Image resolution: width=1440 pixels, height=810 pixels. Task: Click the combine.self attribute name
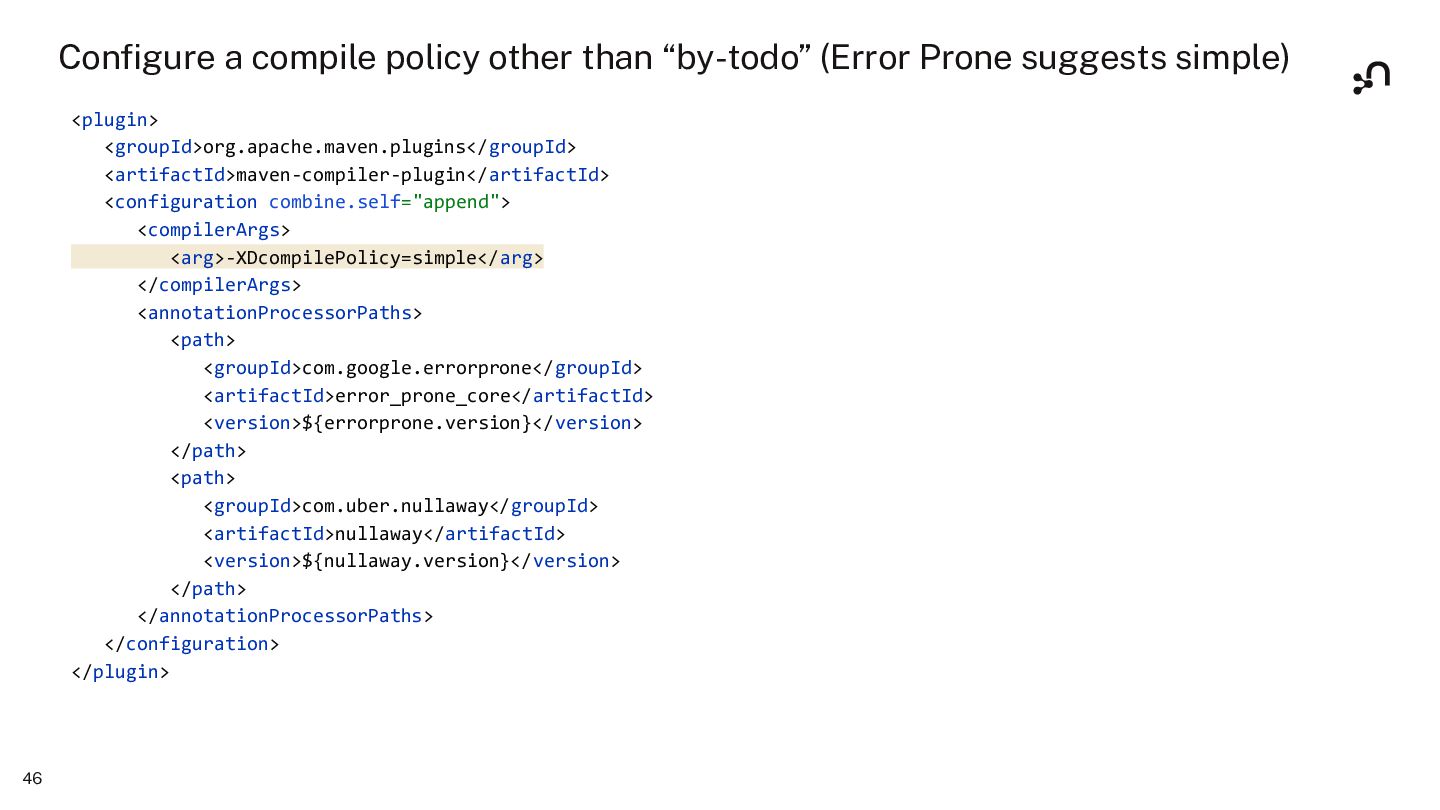coord(334,203)
